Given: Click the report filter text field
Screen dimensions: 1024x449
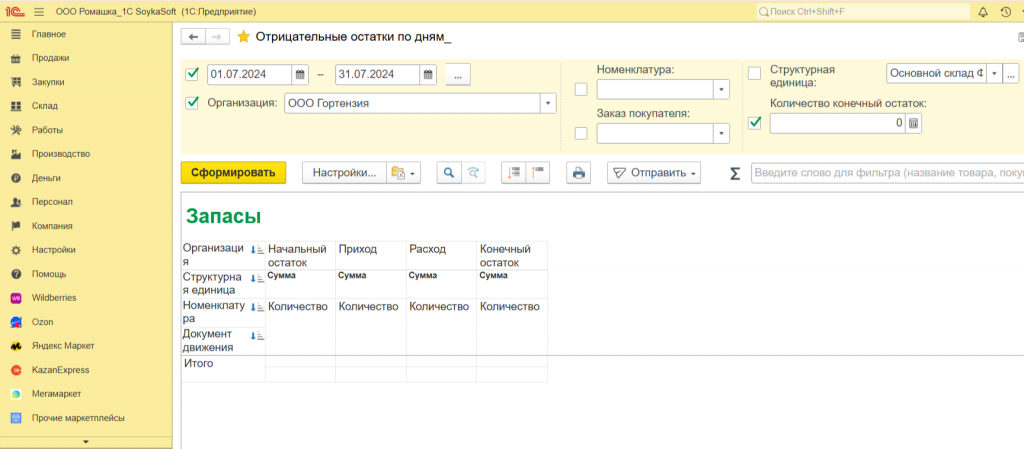Looking at the screenshot, I should coord(886,173).
